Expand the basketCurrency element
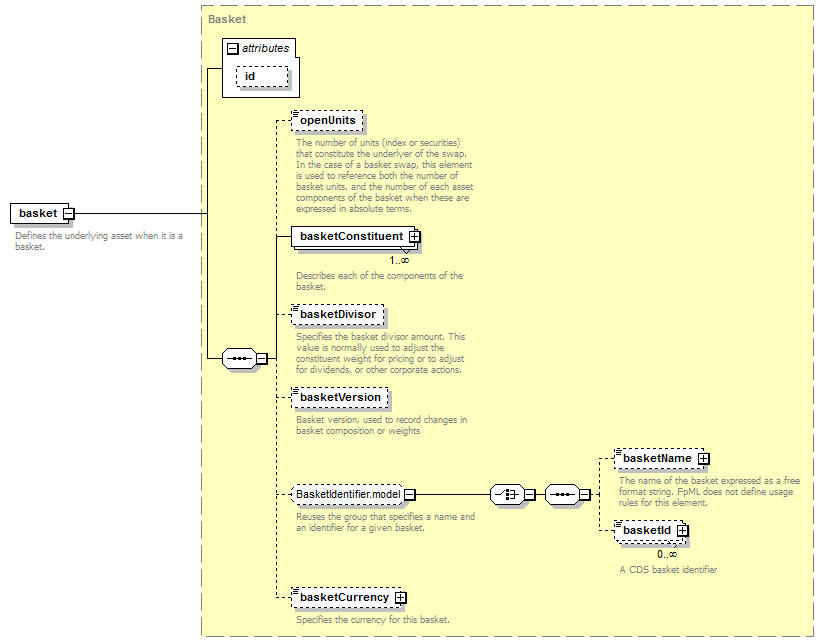 (x=400, y=598)
